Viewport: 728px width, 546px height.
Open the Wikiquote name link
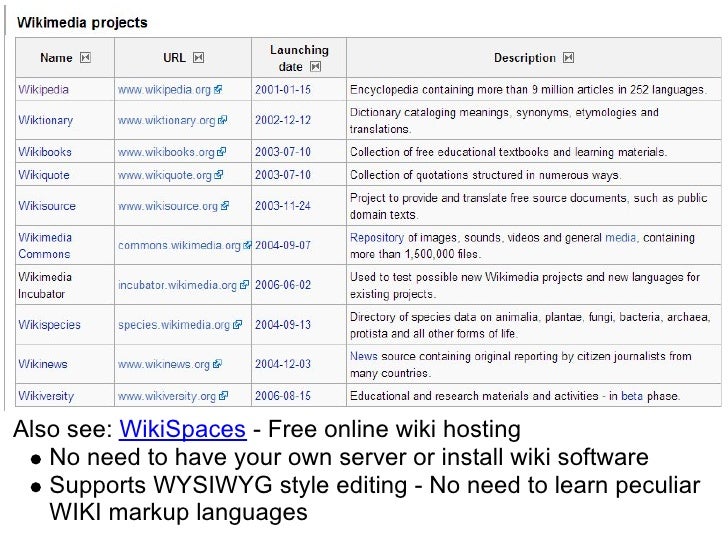[x=44, y=175]
